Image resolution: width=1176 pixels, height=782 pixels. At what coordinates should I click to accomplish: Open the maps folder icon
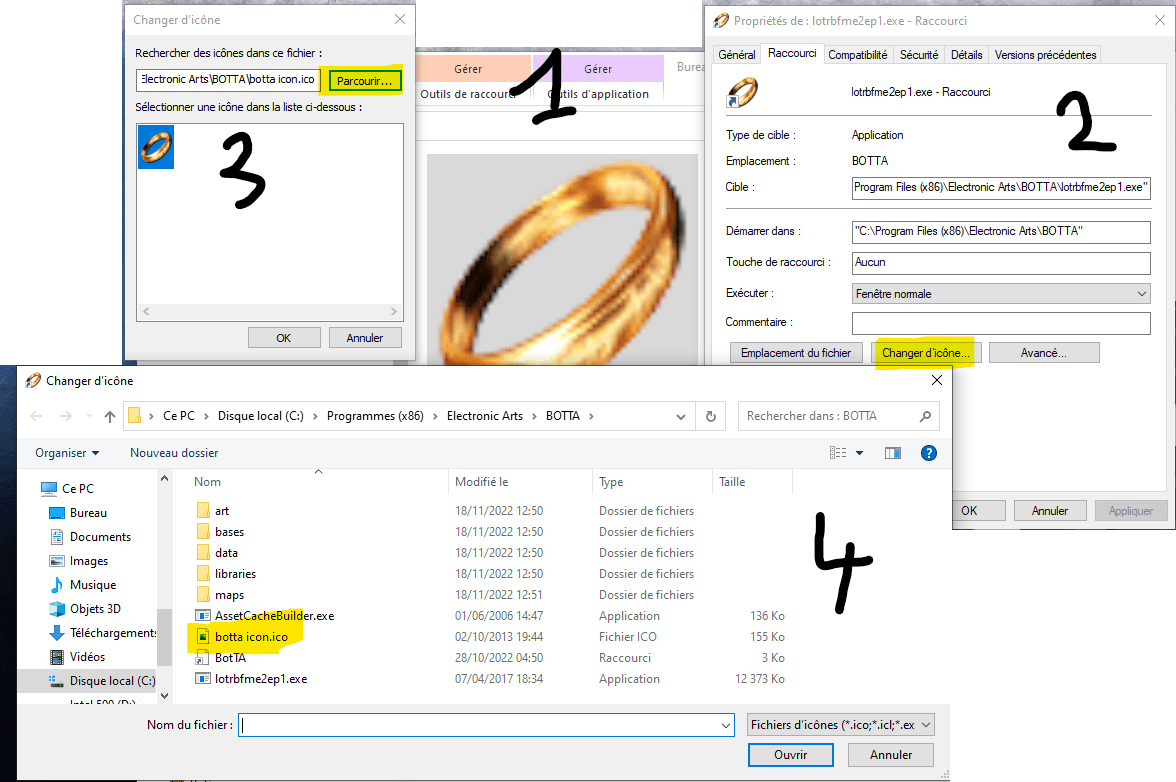(x=202, y=595)
